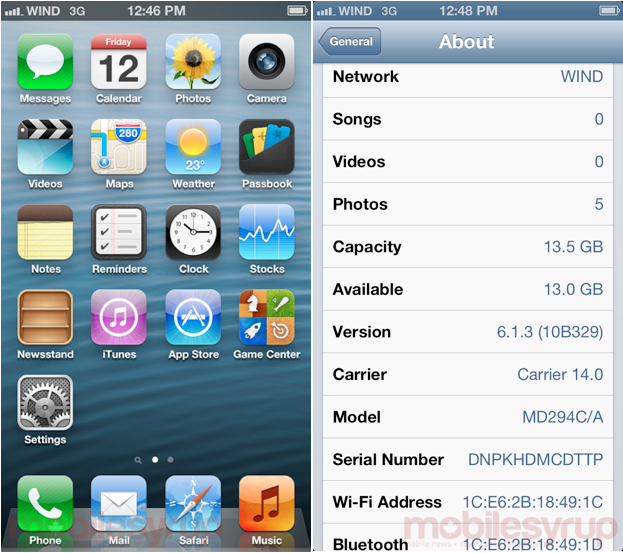Tap the Serial Number DNPKHDMCDTTP value
This screenshot has width=623, height=553.
click(536, 460)
